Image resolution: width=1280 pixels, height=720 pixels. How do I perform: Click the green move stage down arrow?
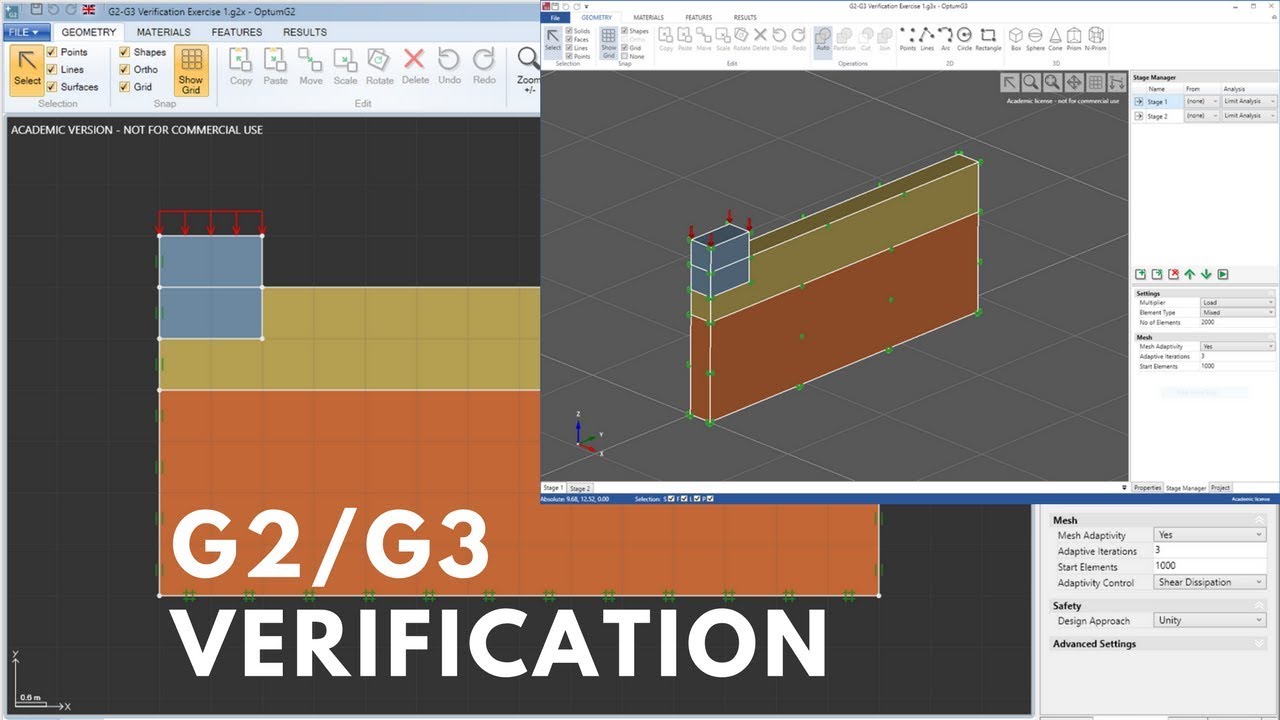point(1206,274)
